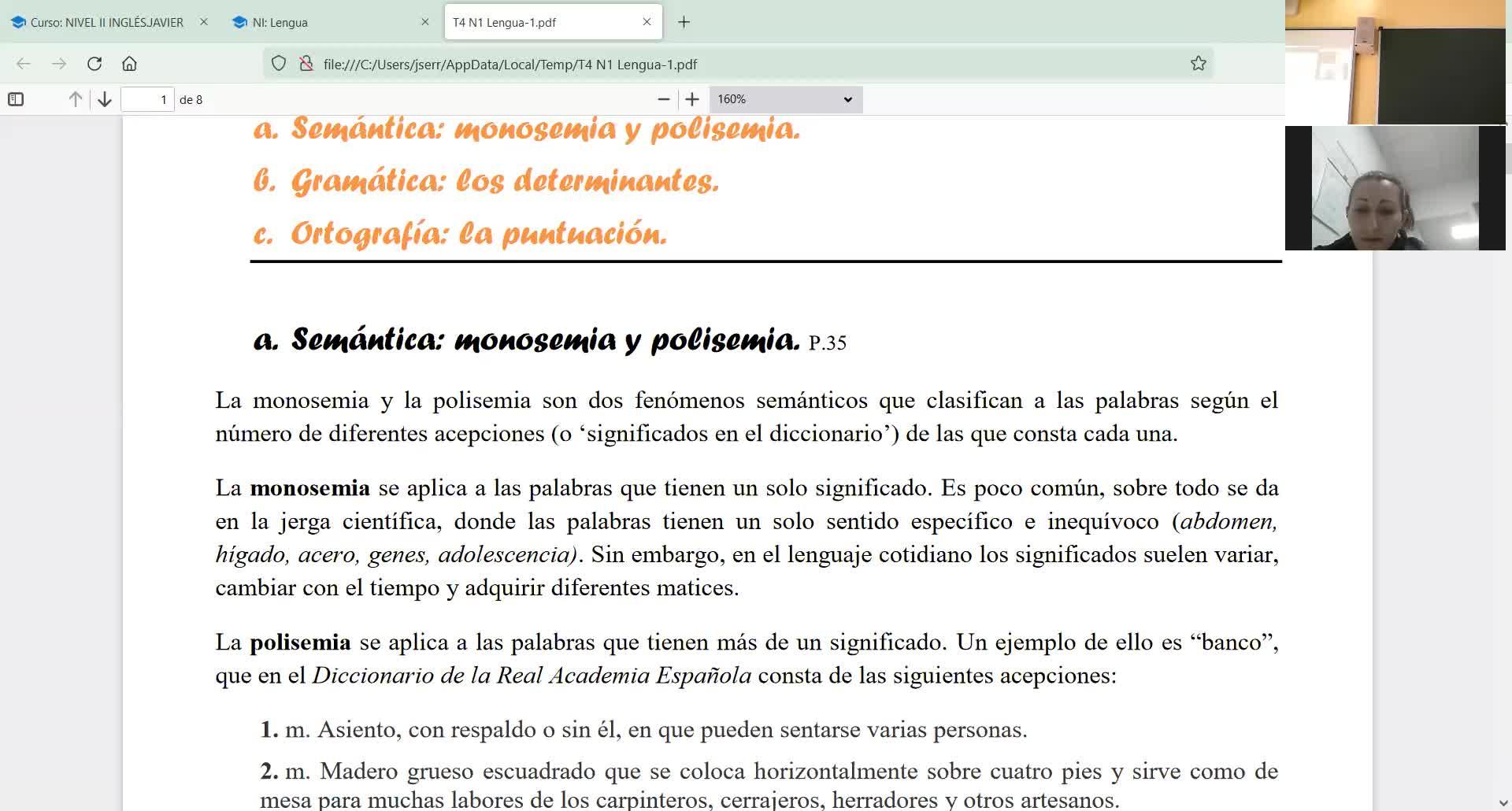The height and width of the screenshot is (811, 1512).
Task: Zoom in on the PDF document
Action: [x=692, y=99]
